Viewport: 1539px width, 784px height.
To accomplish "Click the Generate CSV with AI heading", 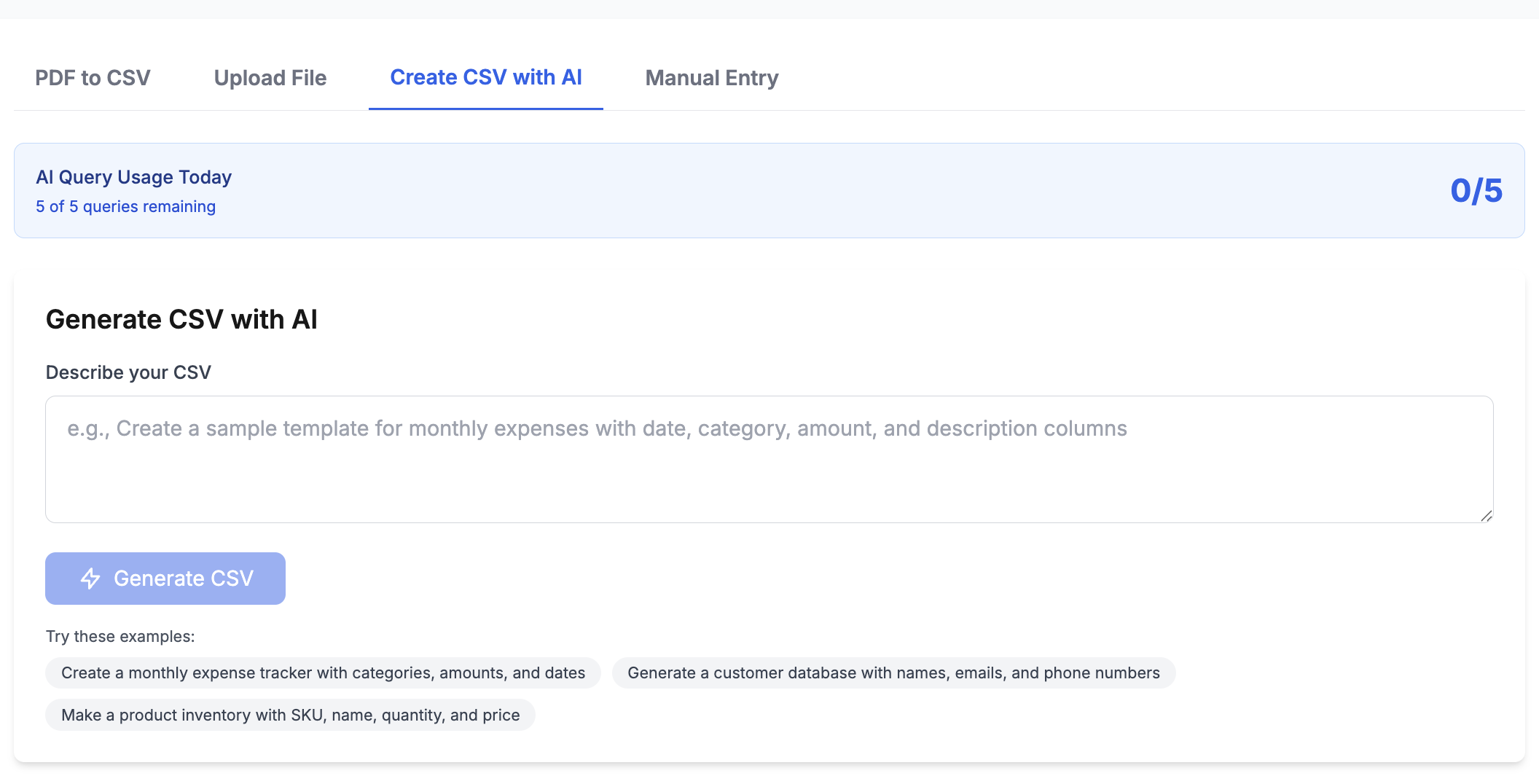I will [x=181, y=320].
